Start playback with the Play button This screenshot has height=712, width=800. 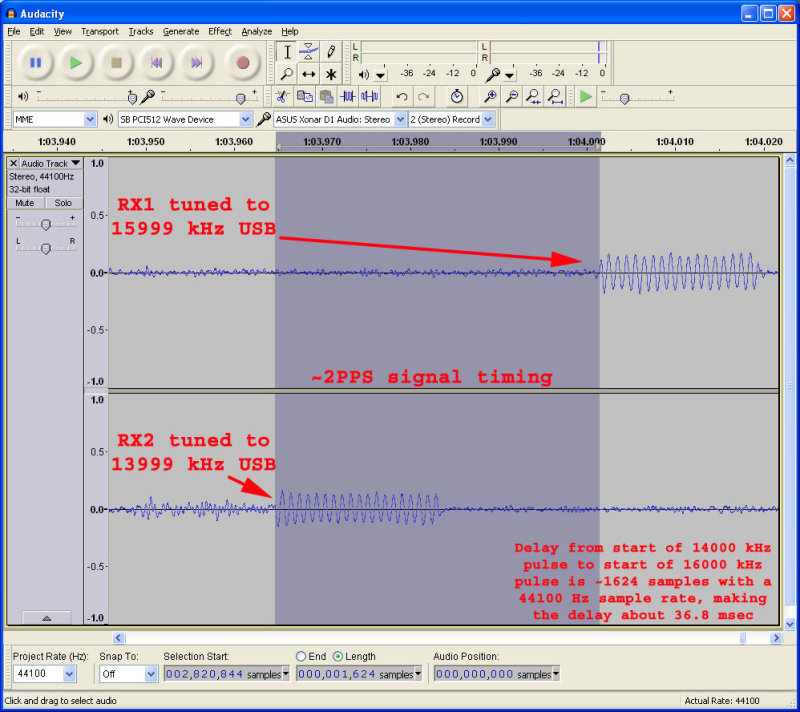76,63
